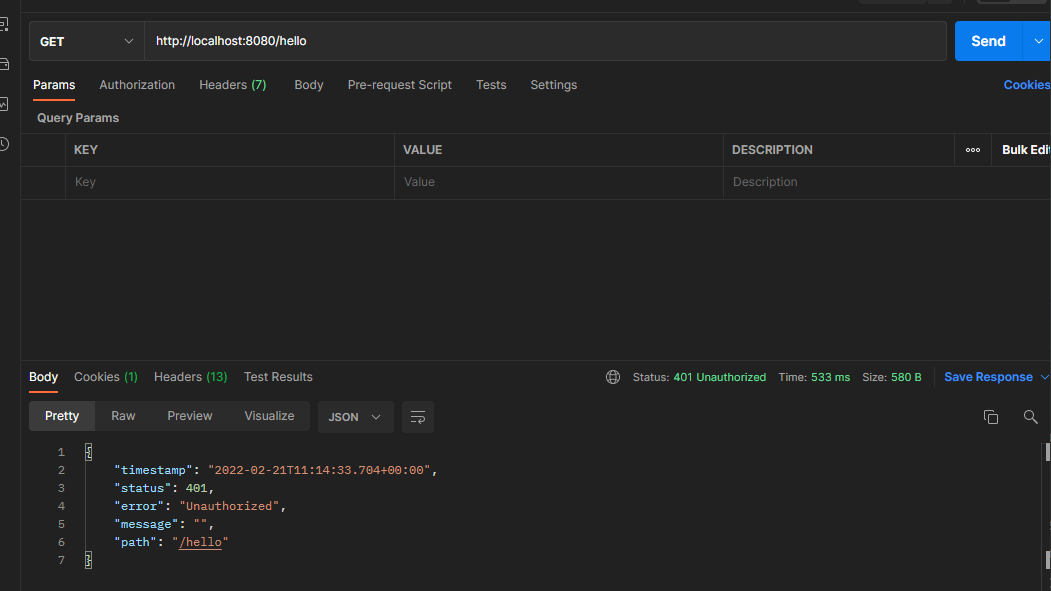The width and height of the screenshot is (1051, 591).
Task: Click the /hello path link in response
Action: 200,542
